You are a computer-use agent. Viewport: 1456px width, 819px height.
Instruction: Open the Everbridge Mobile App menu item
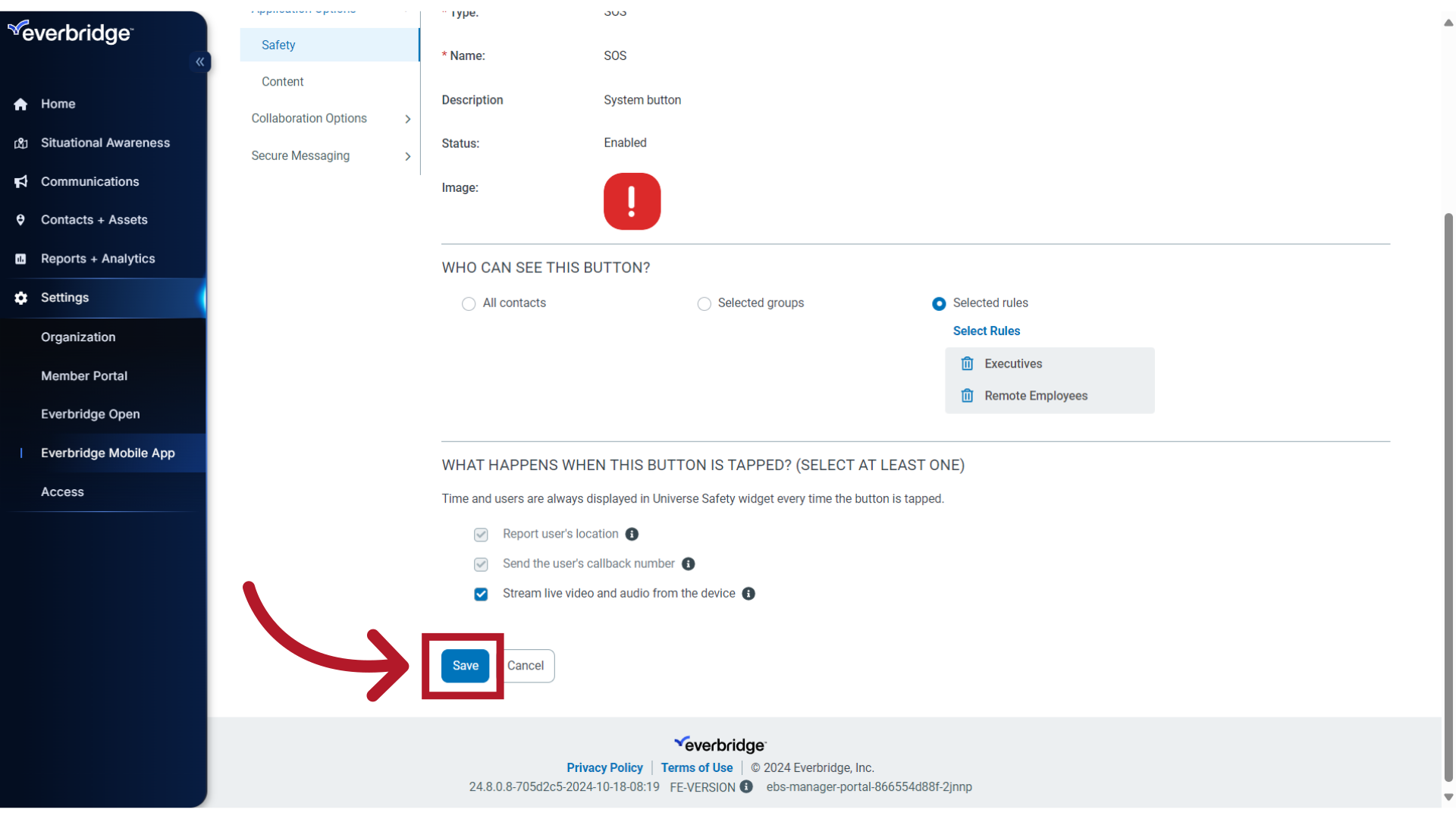107,453
